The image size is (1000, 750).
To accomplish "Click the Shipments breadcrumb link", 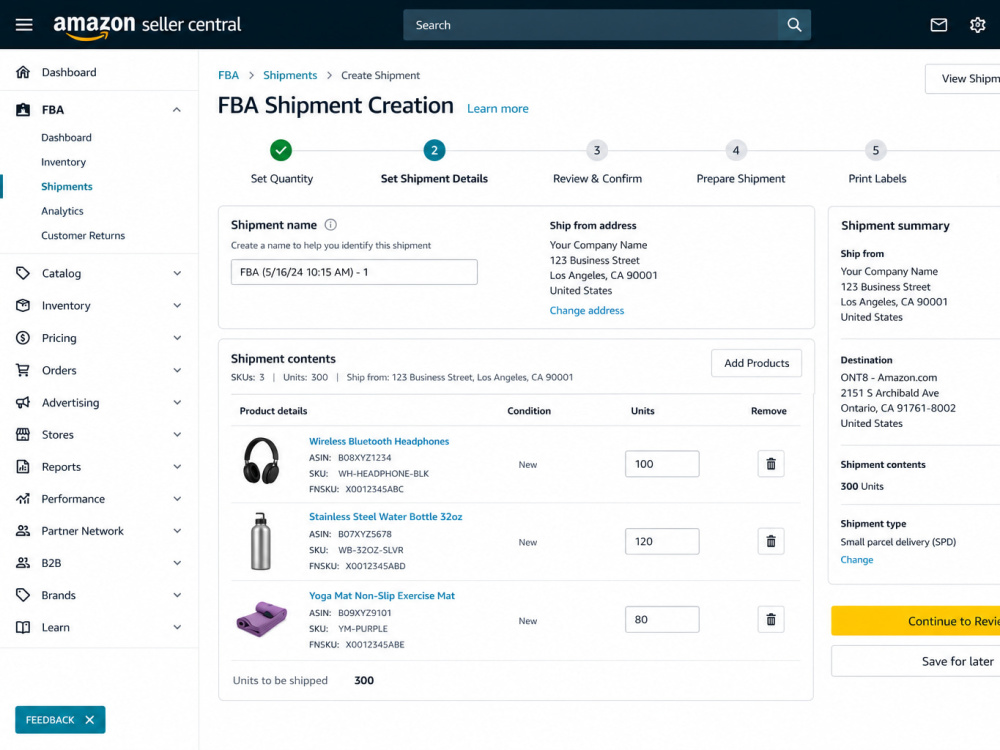I will 290,75.
